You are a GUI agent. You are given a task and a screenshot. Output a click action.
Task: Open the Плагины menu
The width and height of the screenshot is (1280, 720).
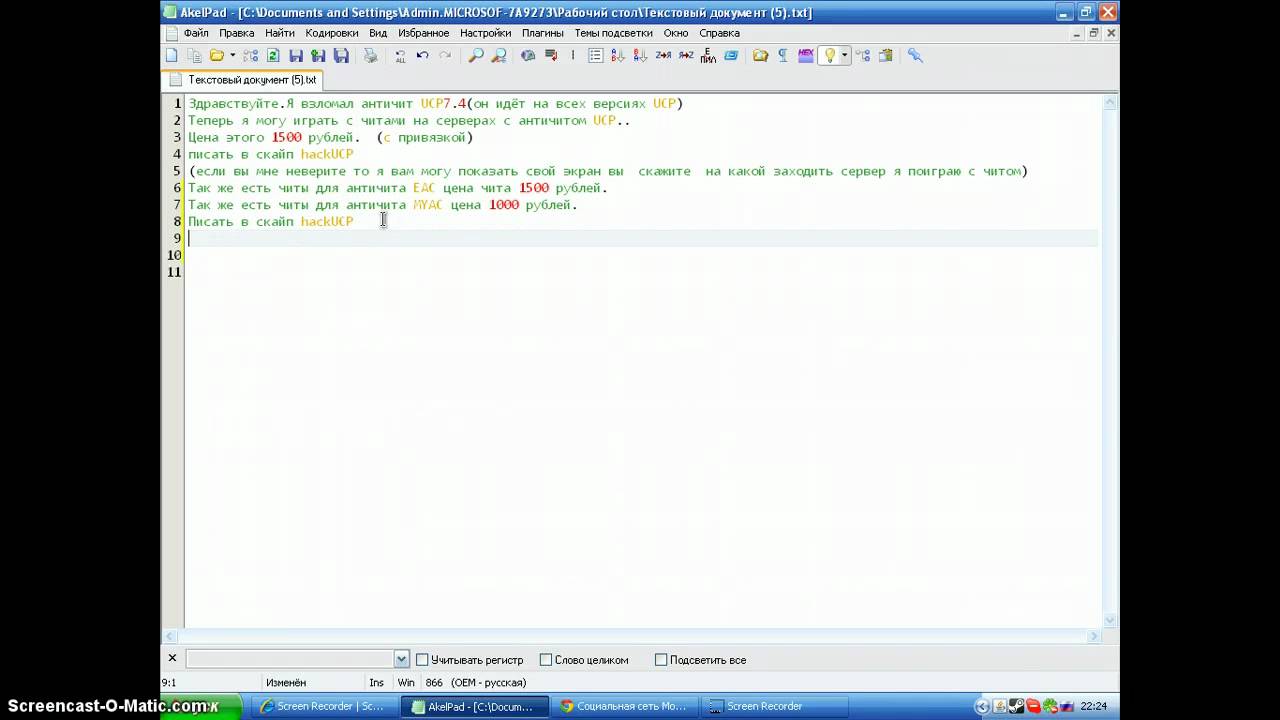(x=543, y=33)
